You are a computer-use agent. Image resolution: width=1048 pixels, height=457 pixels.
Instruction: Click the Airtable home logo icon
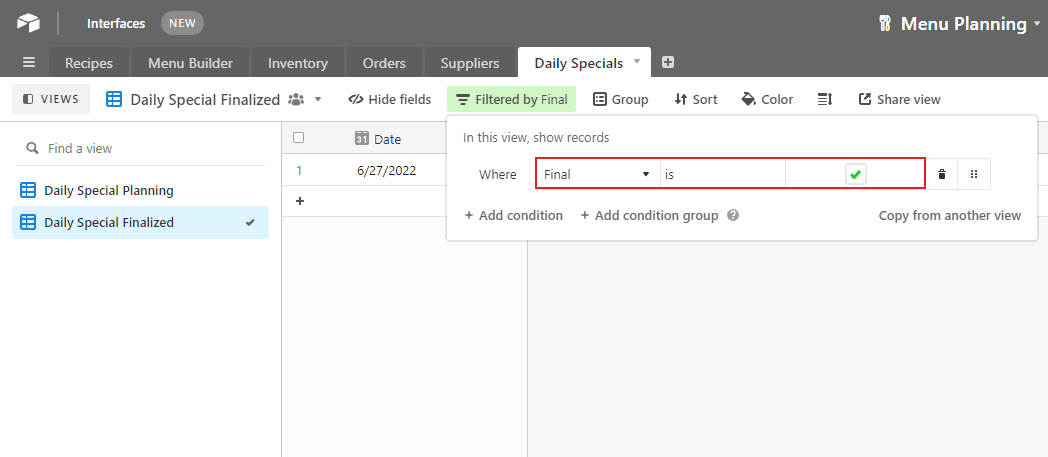click(x=28, y=22)
